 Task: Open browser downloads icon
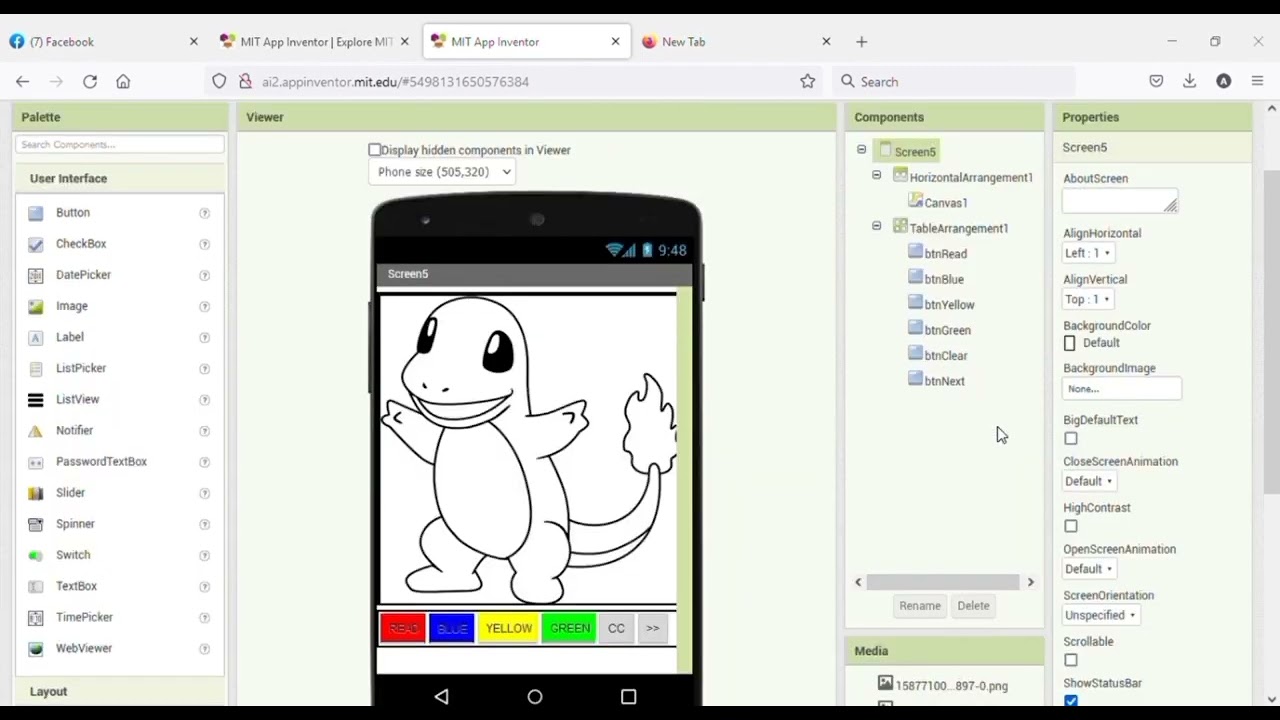[1189, 81]
